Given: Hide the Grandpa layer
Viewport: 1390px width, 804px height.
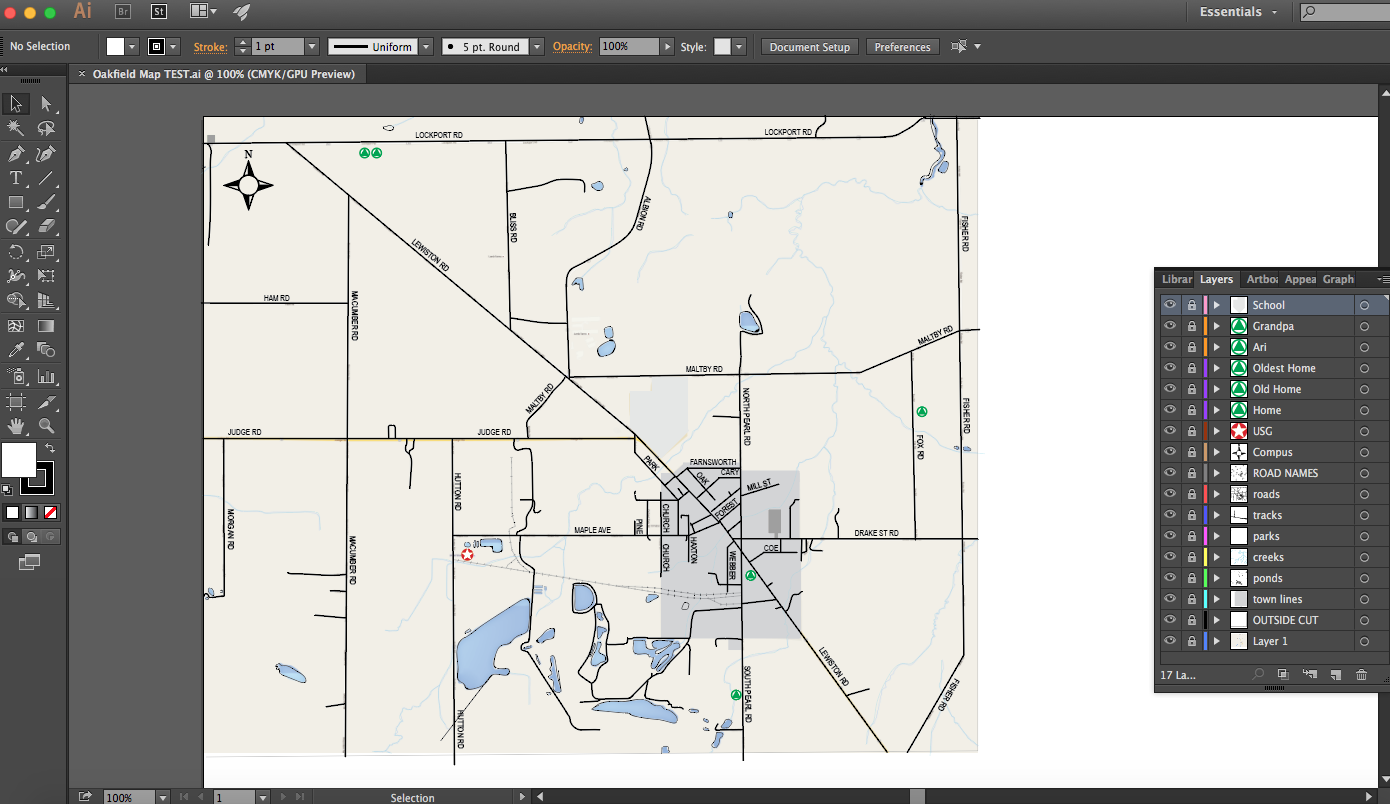Looking at the screenshot, I should click(1169, 326).
